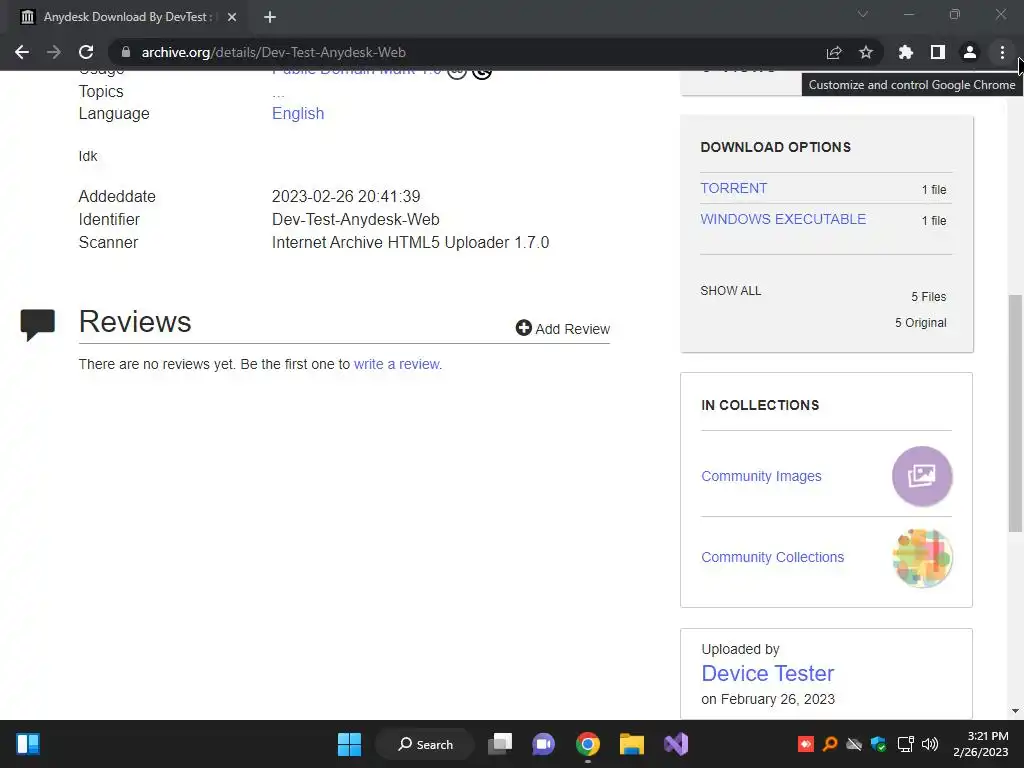The image size is (1024, 768).
Task: Close the Anydesk Download tab
Action: tap(232, 17)
